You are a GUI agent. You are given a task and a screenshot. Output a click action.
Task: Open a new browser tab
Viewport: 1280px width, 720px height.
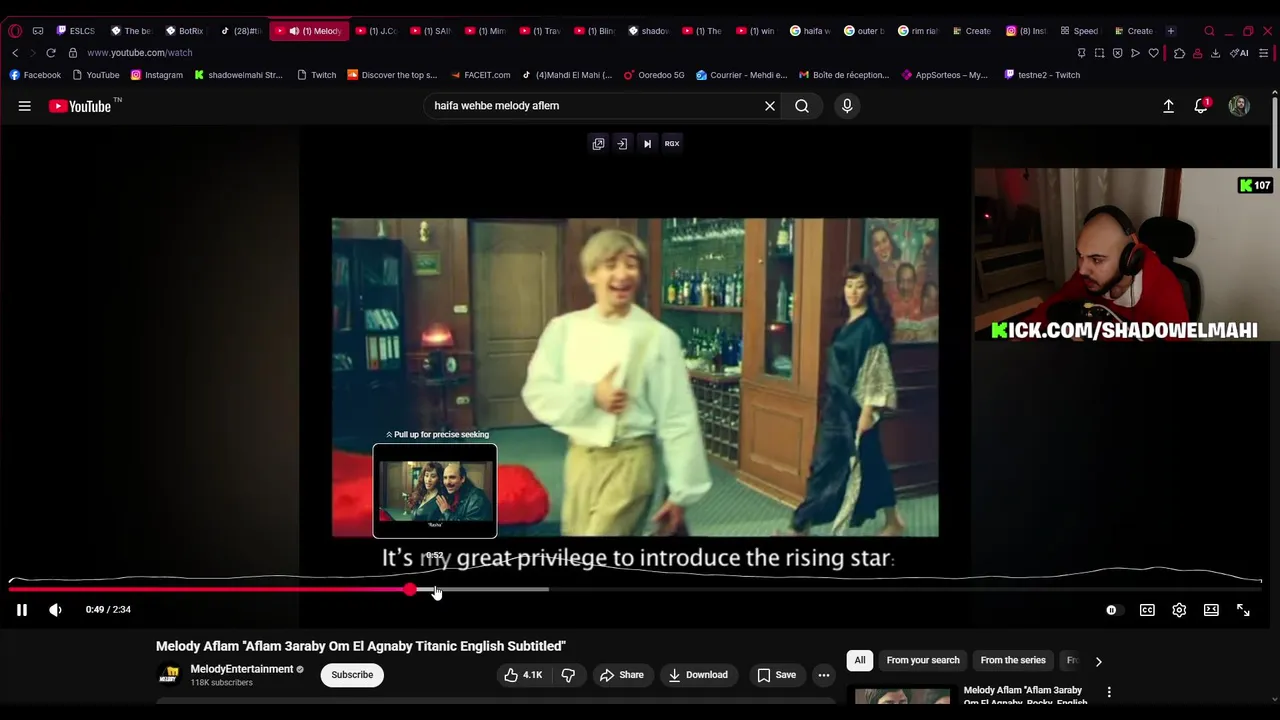[1171, 31]
